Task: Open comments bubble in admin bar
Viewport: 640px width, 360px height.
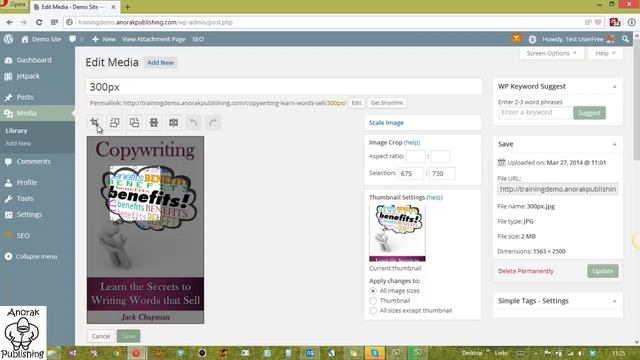Action: 76,39
